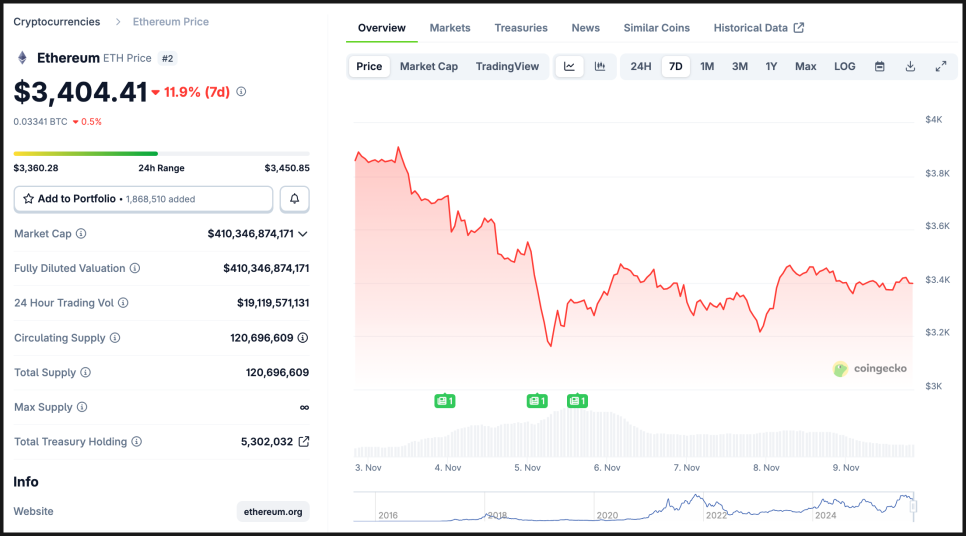Image resolution: width=966 pixels, height=536 pixels.
Task: Click the Circulating Supply info icon
Action: 115,338
